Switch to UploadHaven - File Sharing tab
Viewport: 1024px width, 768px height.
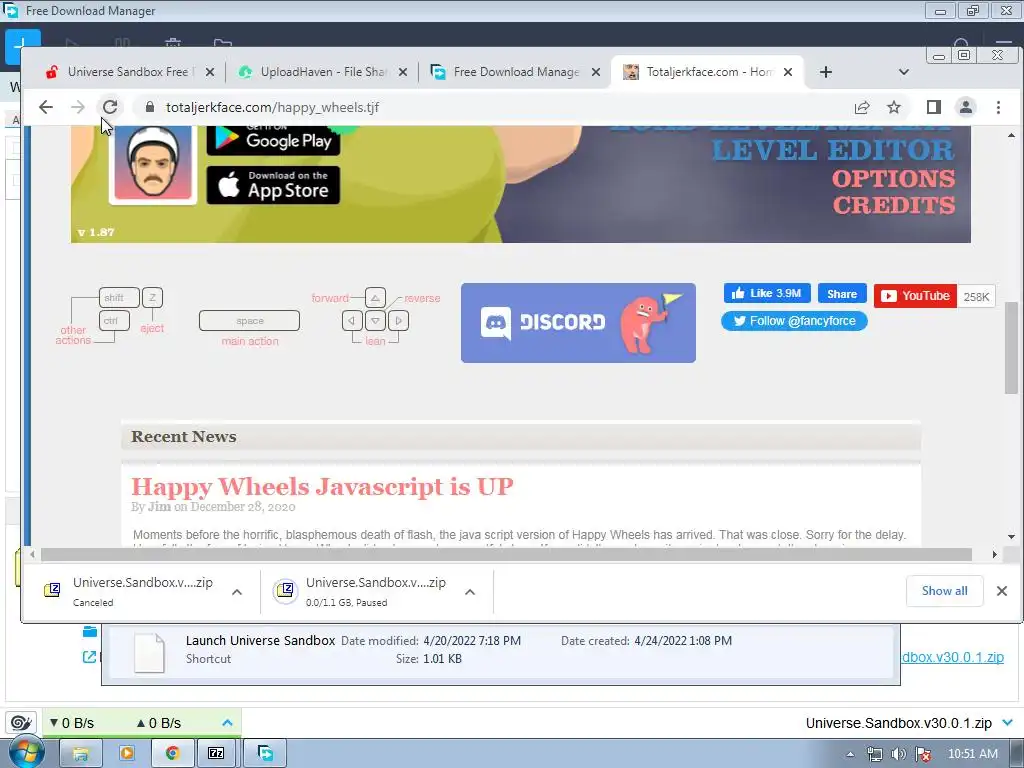(324, 72)
